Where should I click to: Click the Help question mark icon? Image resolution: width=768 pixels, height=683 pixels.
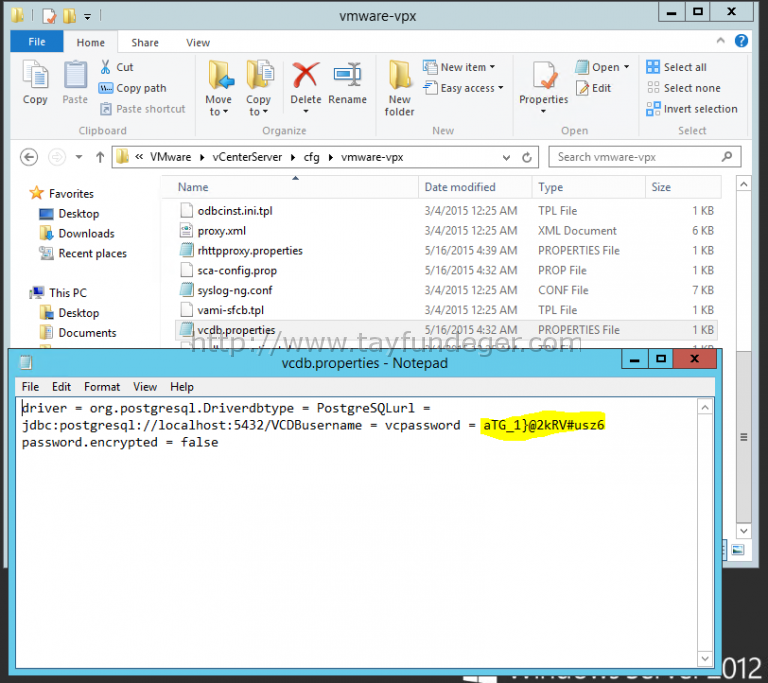coord(741,42)
